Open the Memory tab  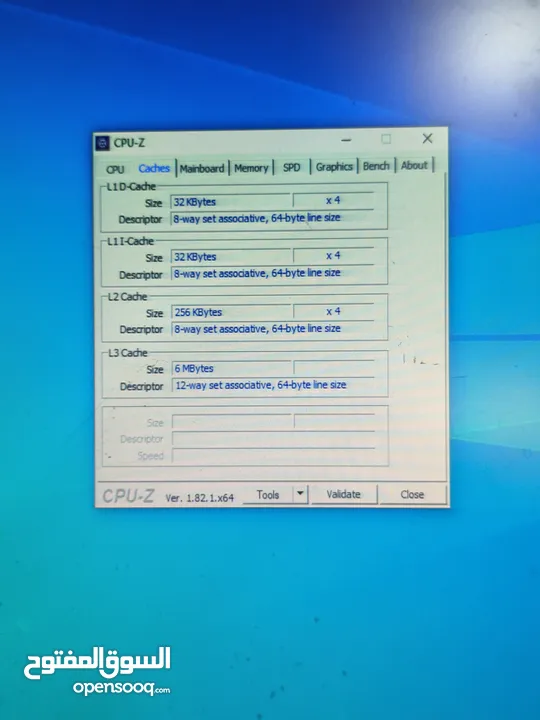(x=251, y=168)
